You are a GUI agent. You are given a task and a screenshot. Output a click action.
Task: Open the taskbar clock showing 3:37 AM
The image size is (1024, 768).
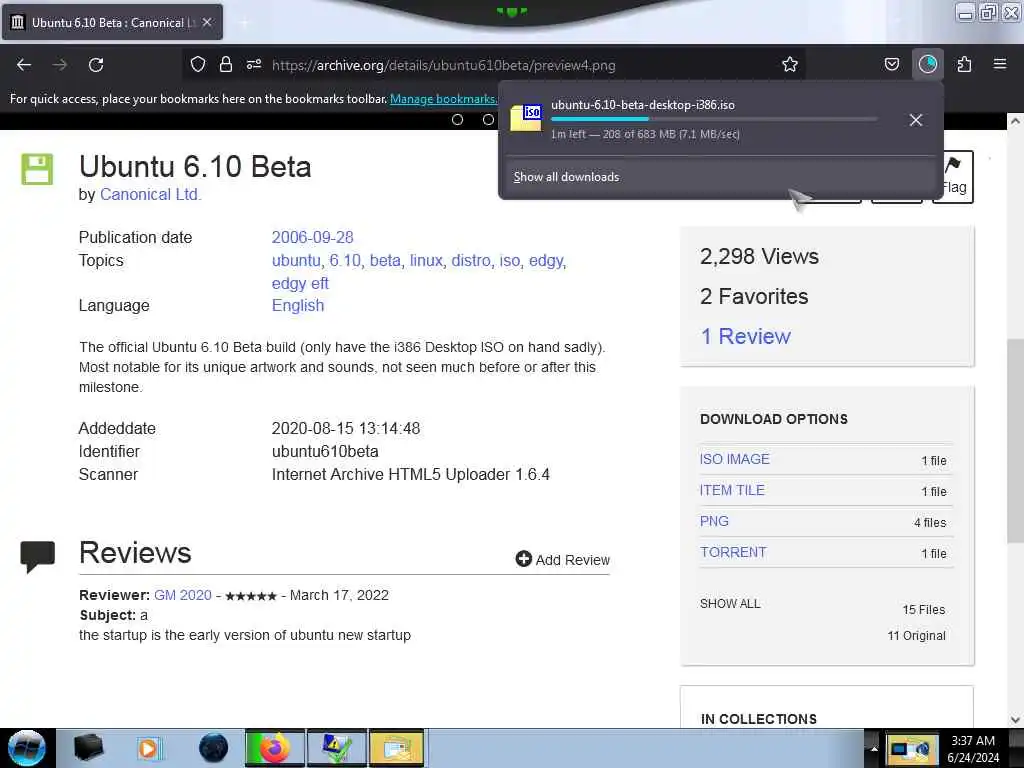pos(973,749)
